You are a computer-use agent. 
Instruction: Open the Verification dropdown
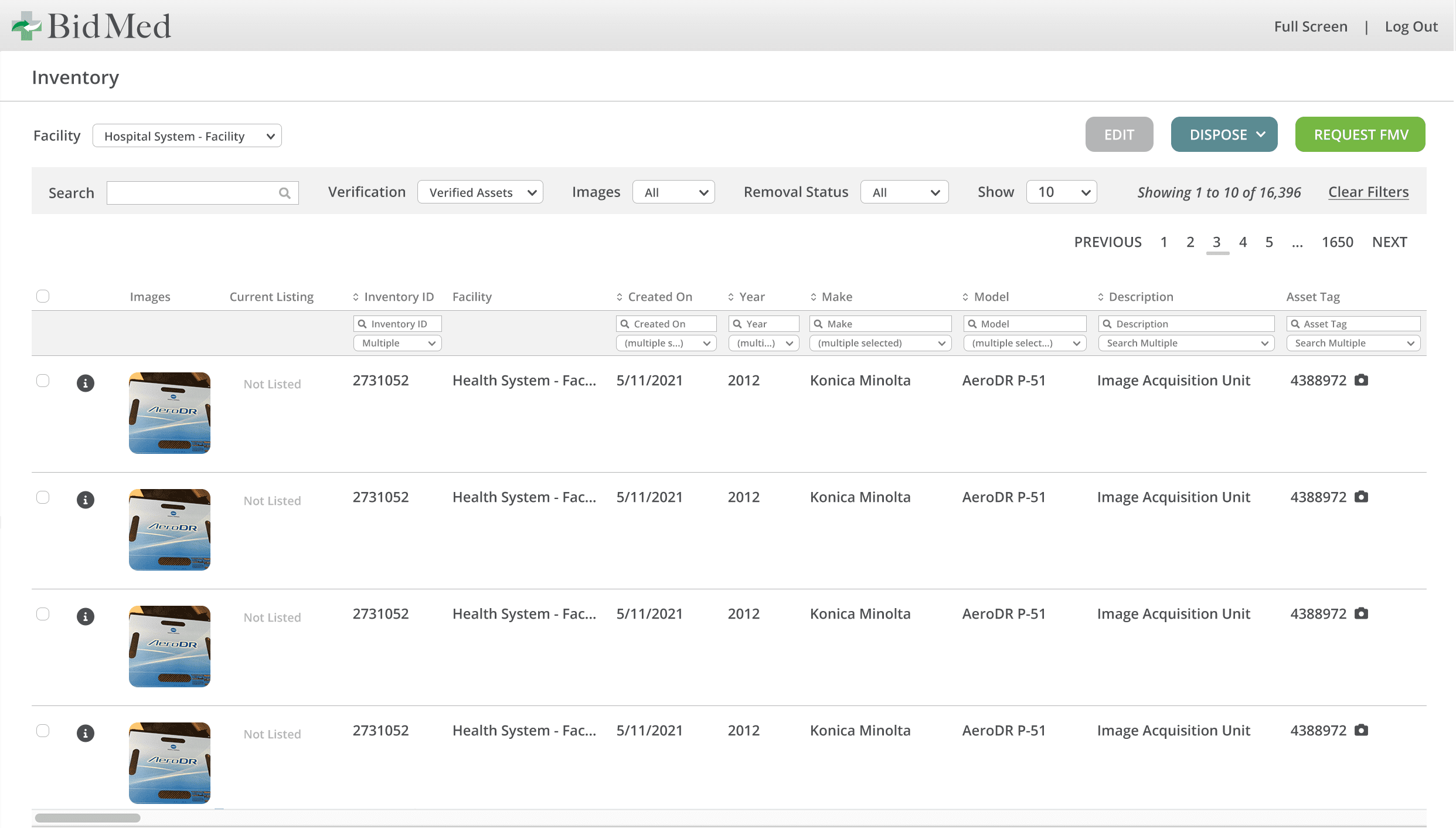480,192
